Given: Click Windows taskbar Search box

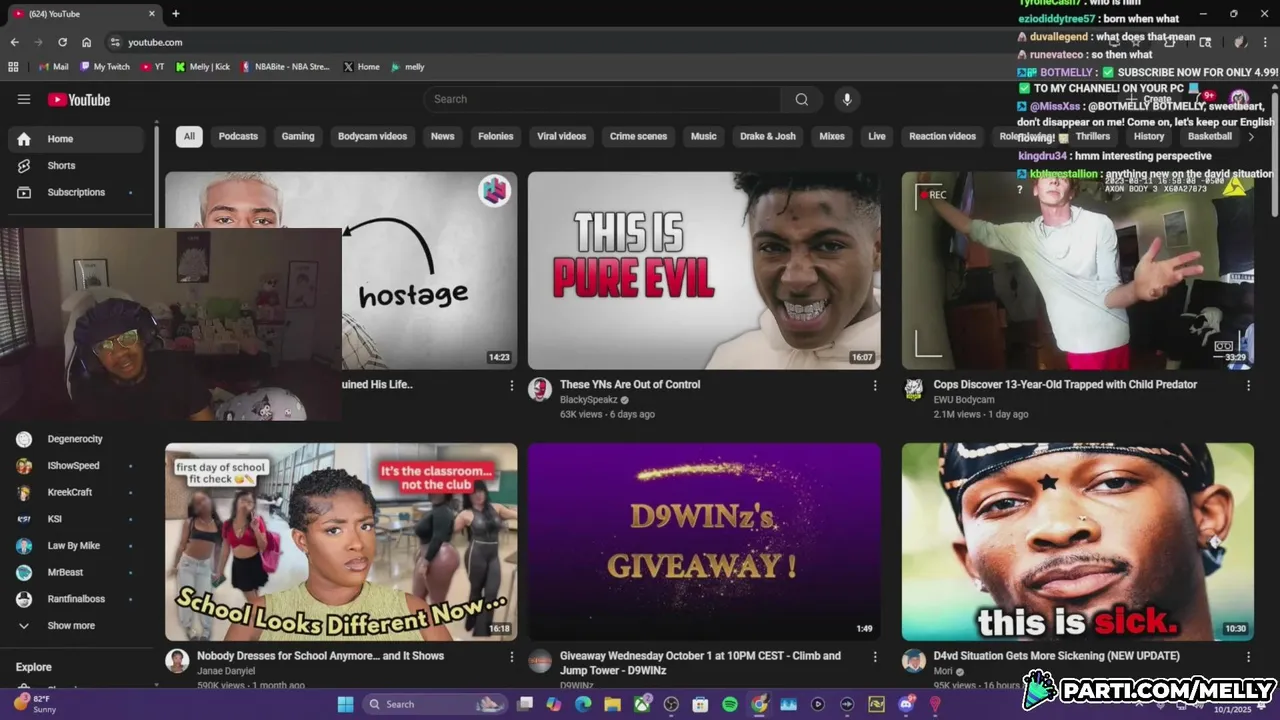Looking at the screenshot, I should (433, 704).
